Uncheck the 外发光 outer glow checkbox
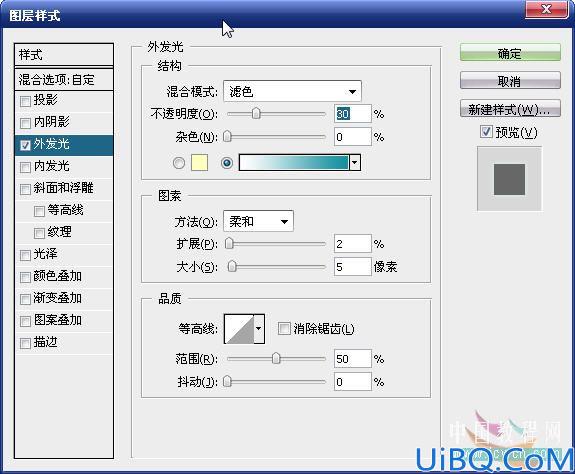This screenshot has height=474, width=575. [x=25, y=145]
